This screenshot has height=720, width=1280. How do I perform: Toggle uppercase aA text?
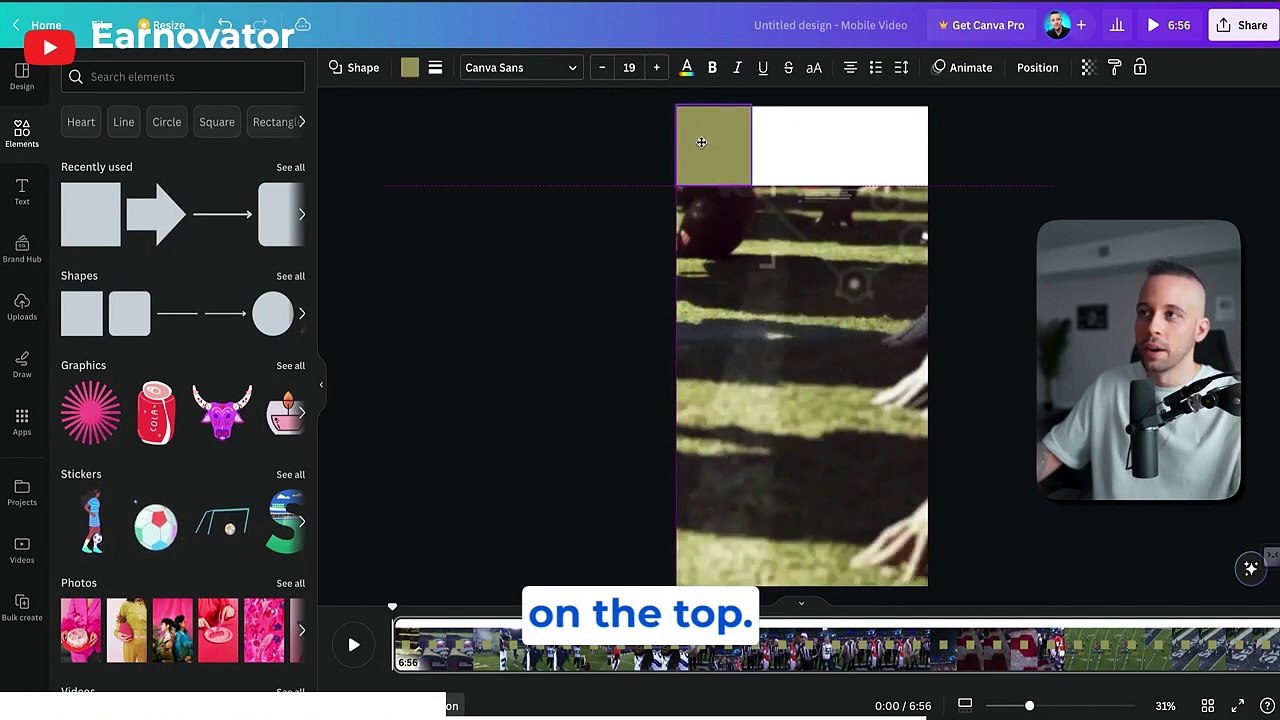coord(814,68)
